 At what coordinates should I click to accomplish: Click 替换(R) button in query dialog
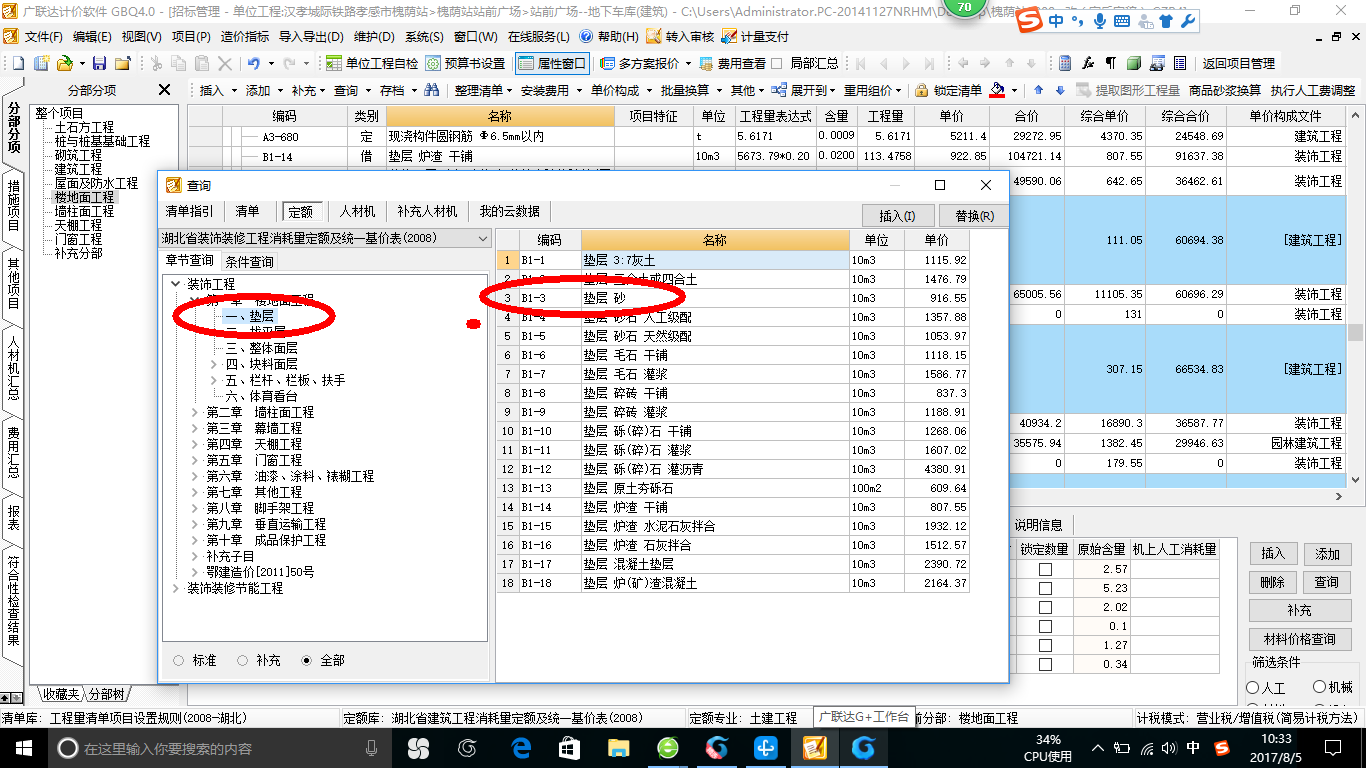(974, 216)
